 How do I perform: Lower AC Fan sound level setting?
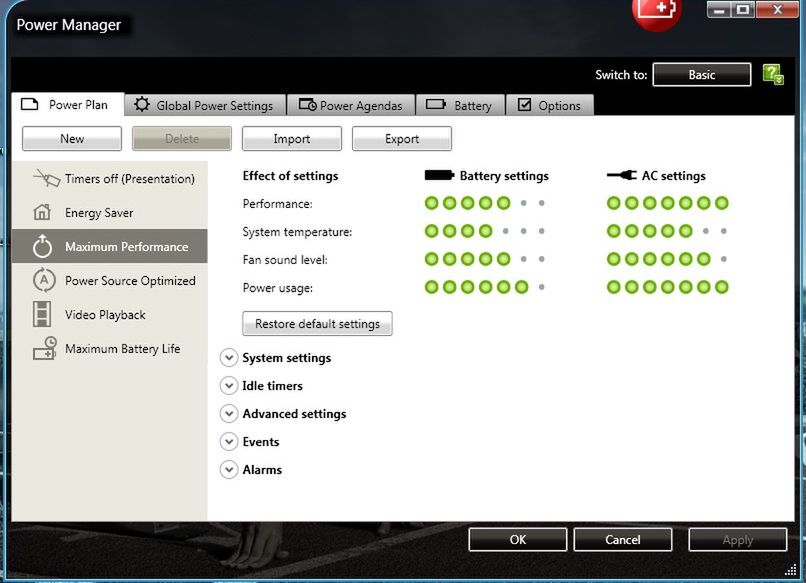coord(650,260)
